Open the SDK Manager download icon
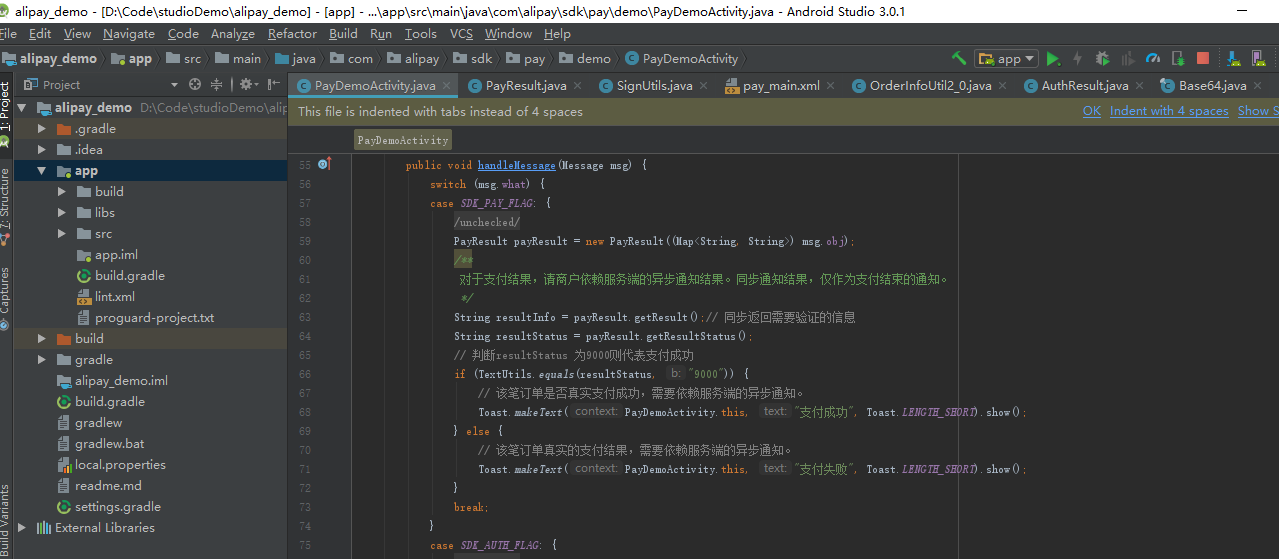The image size is (1279, 559). [1234, 58]
